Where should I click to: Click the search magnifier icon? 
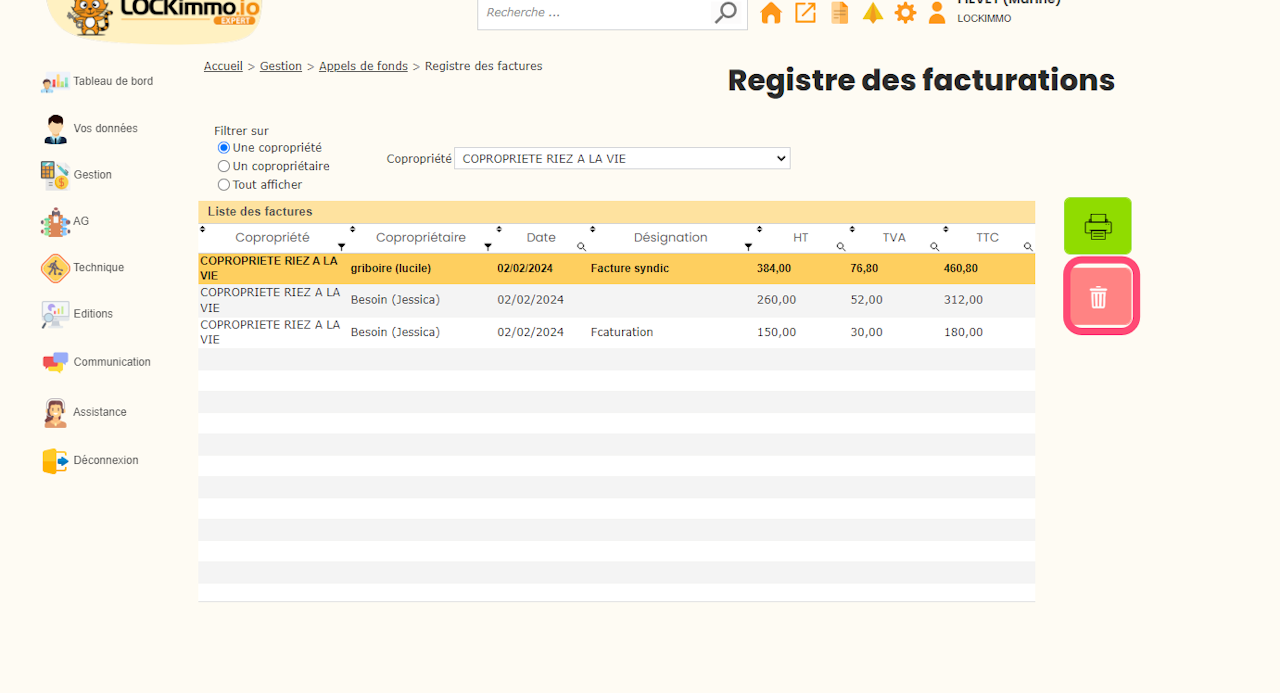click(x=726, y=13)
